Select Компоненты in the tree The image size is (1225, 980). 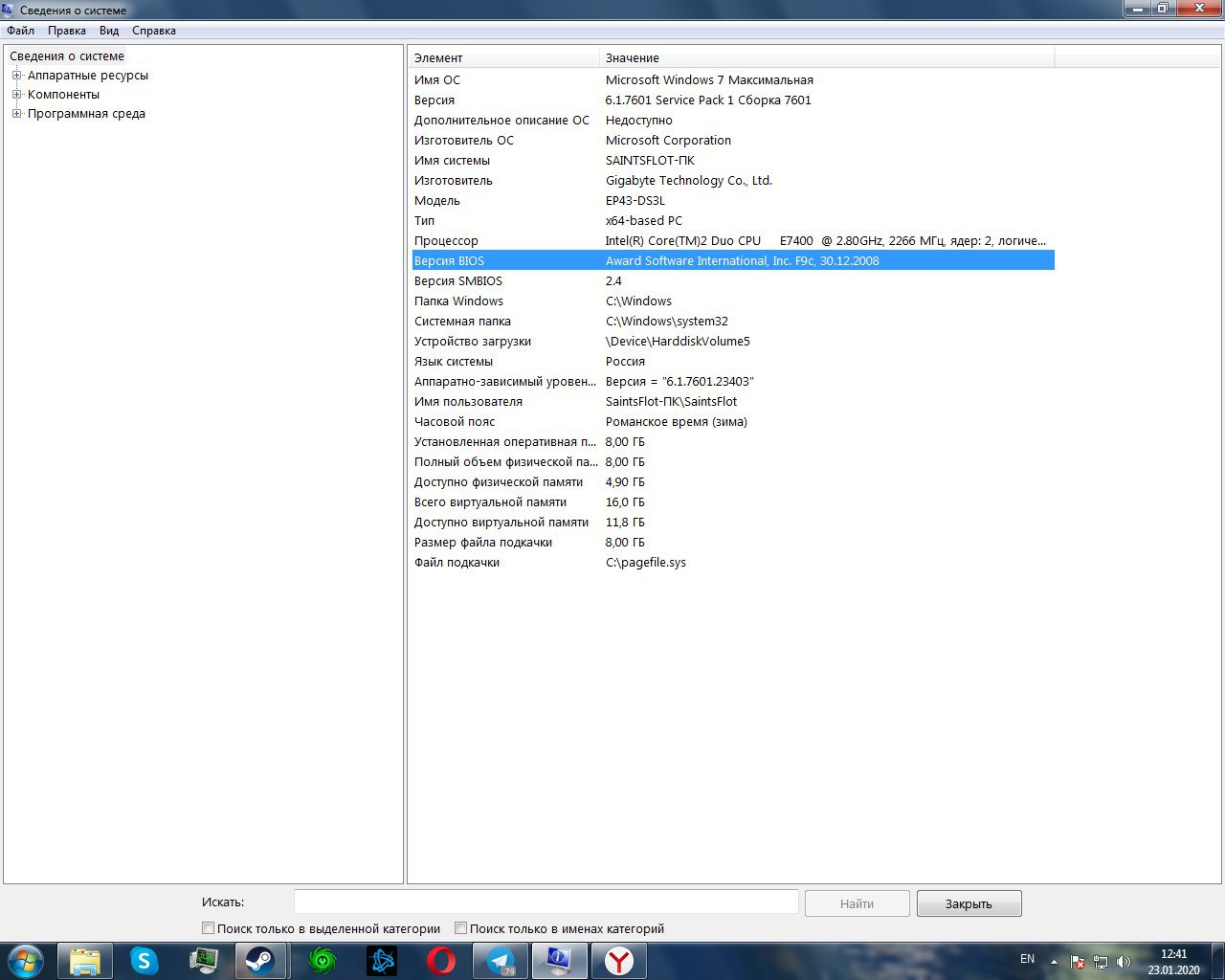pos(63,95)
